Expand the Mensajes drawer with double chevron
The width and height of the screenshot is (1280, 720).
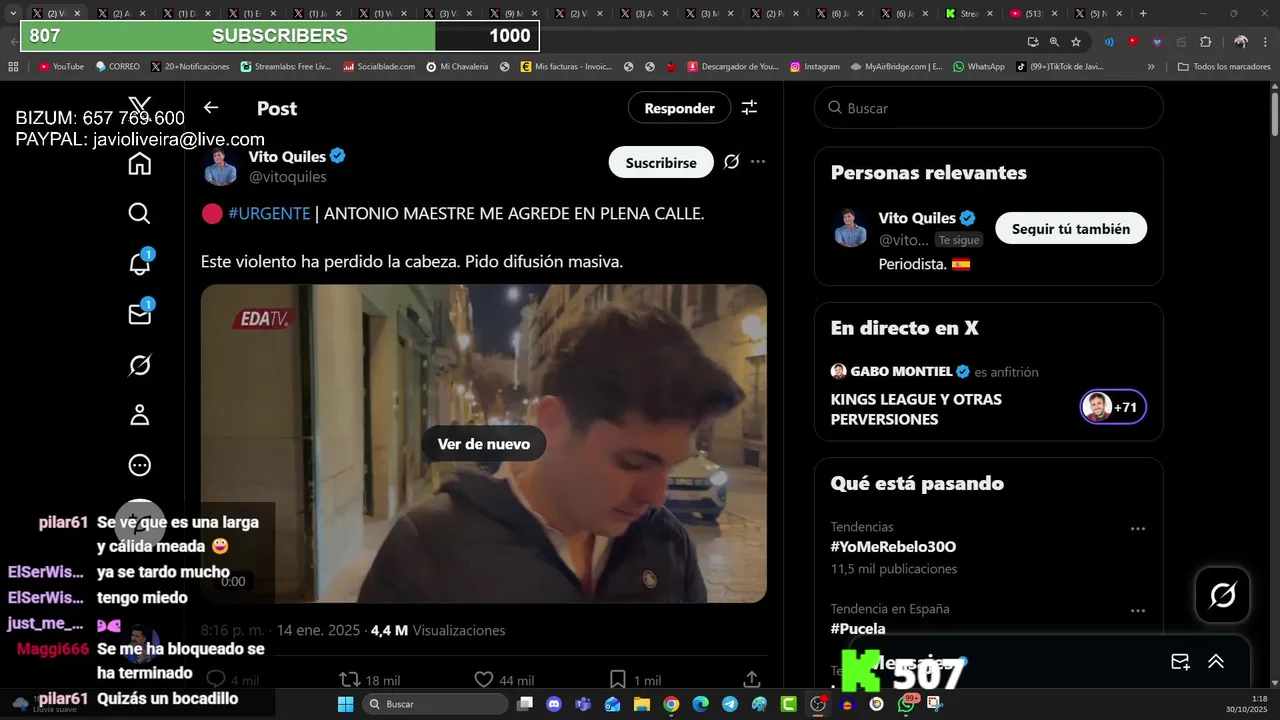(x=1216, y=662)
